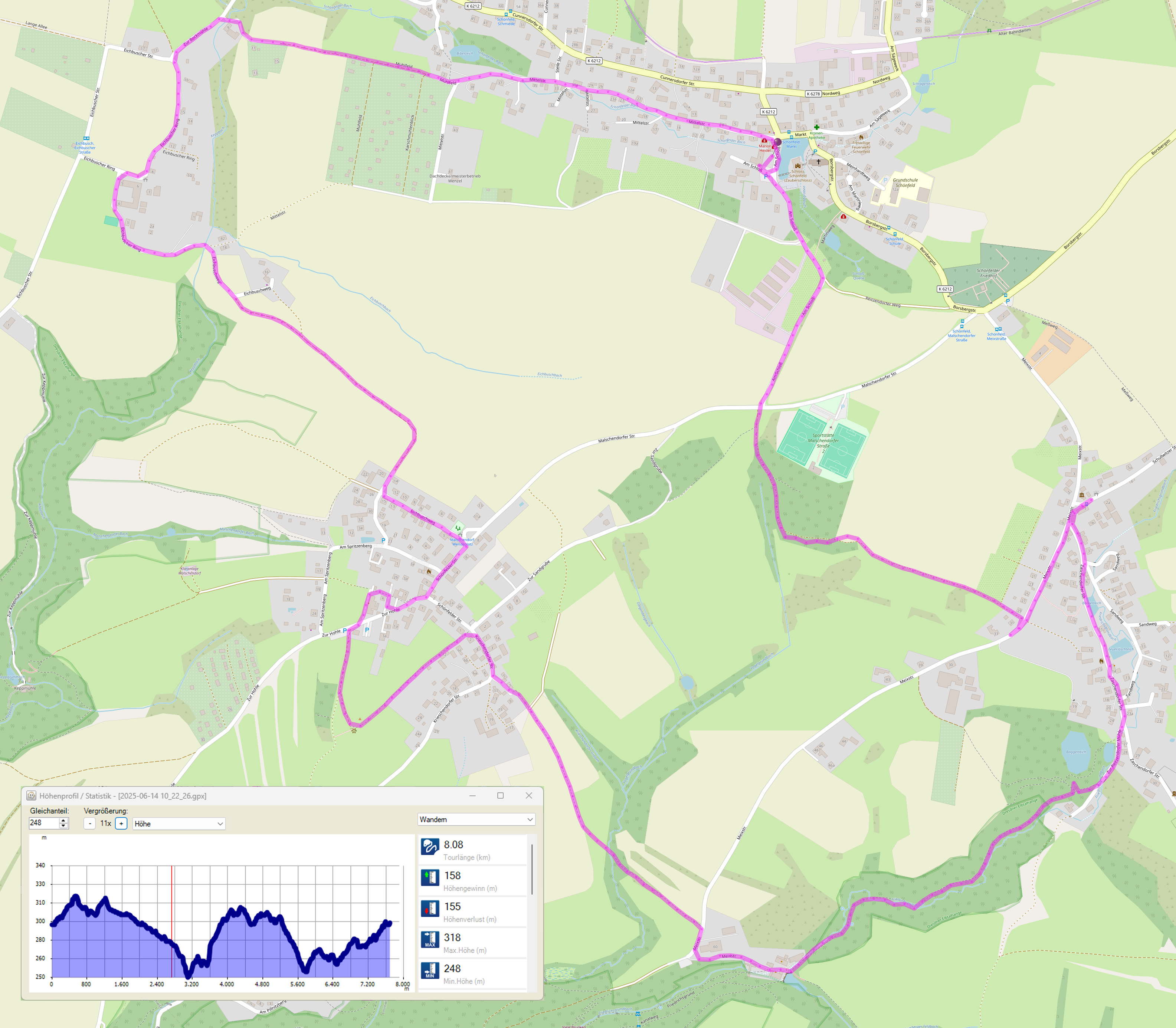Image resolution: width=1176 pixels, height=1028 pixels.
Task: Click the Marion Heidel doctor icon
Action: pos(764,141)
